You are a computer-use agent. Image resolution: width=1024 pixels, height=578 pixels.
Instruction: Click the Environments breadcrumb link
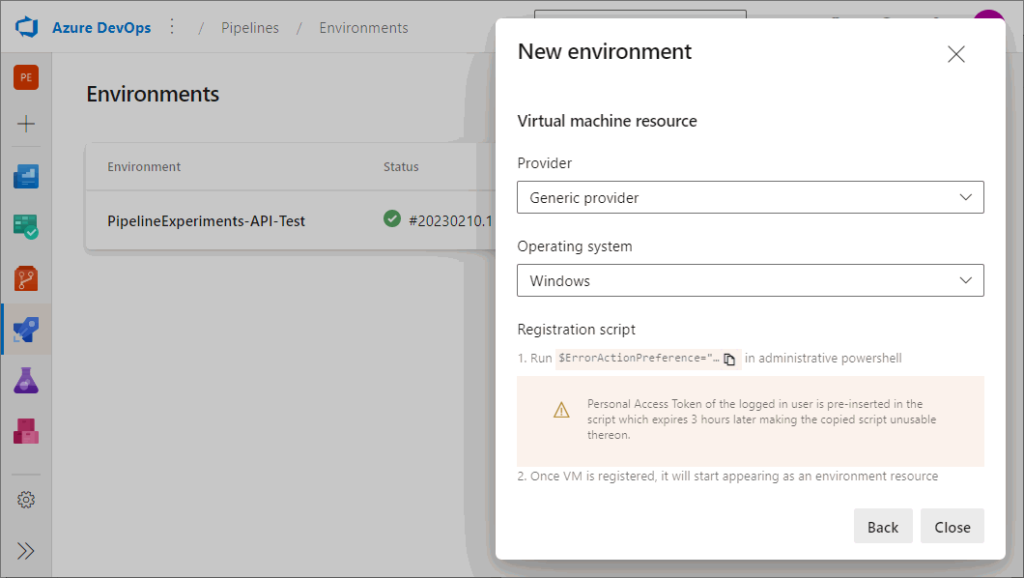(x=363, y=28)
